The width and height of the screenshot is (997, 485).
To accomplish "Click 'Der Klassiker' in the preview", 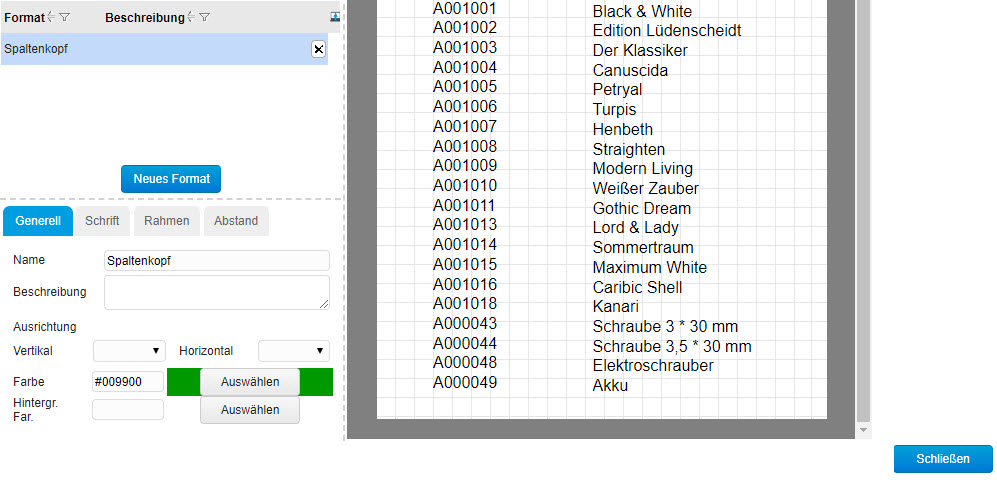I will pos(640,50).
